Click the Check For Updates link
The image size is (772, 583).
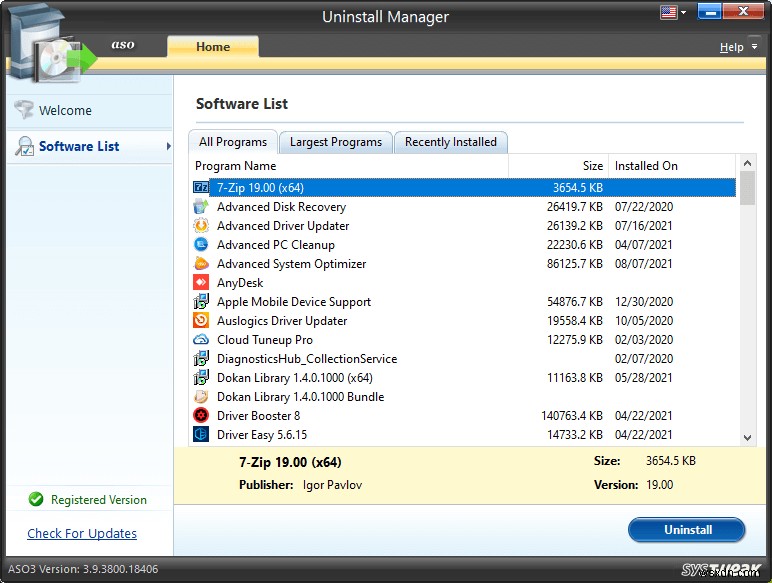(x=82, y=534)
